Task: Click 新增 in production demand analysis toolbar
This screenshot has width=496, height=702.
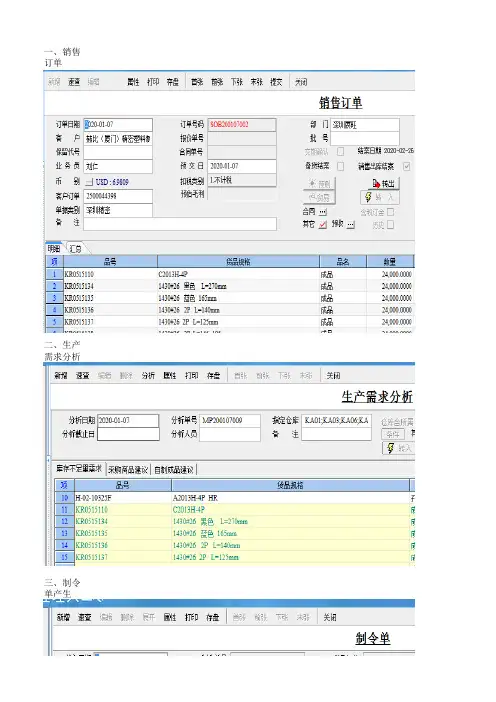Action: 61,375
